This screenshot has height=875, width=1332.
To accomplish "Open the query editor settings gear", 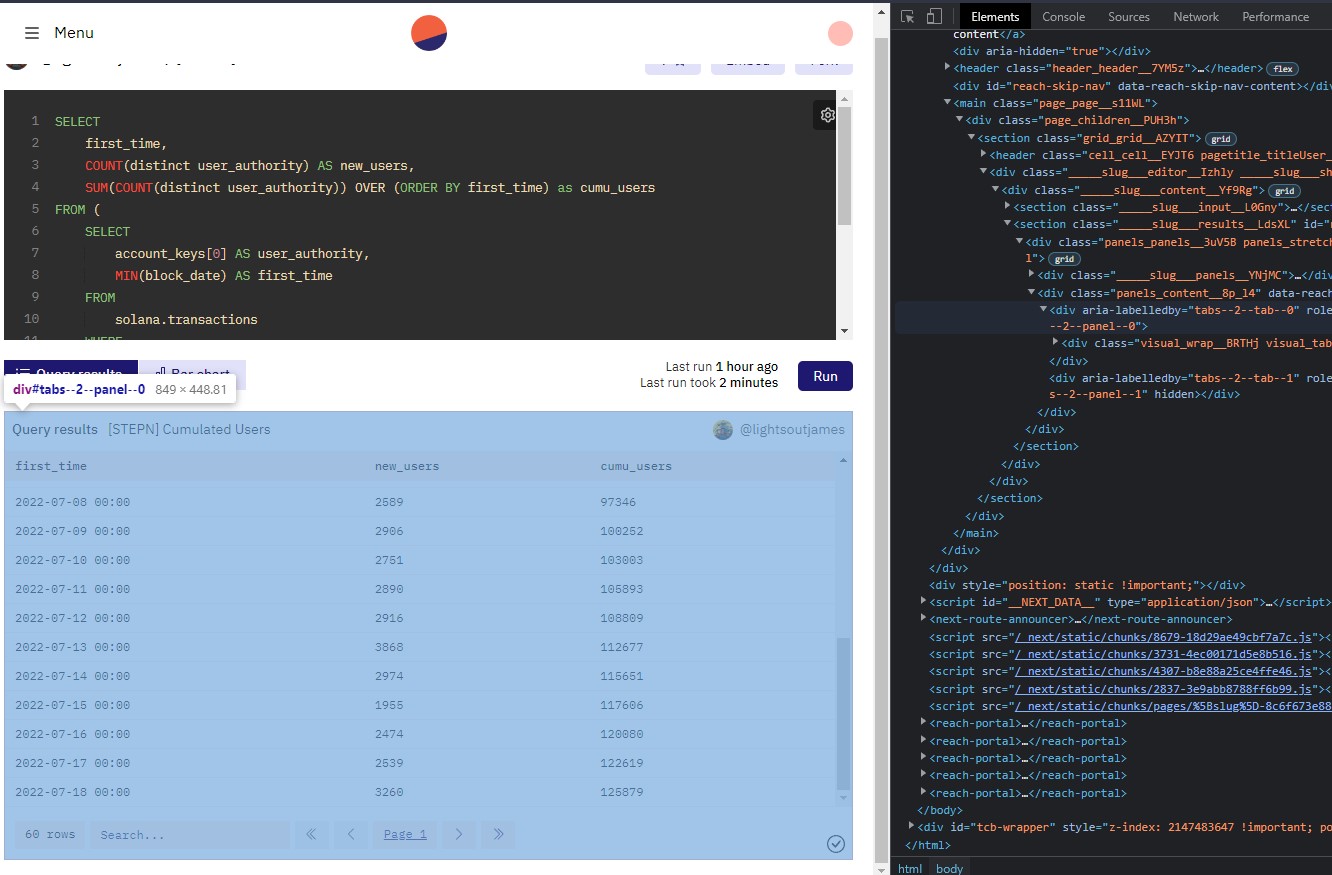I will [x=828, y=115].
